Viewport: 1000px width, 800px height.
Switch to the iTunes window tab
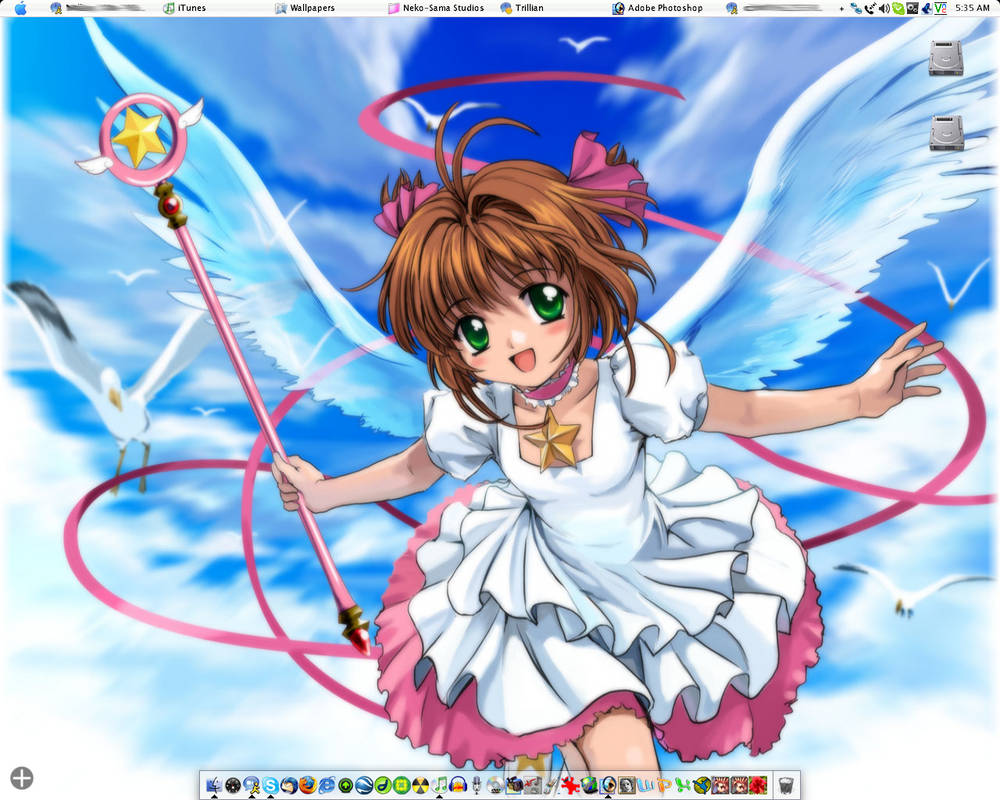click(x=184, y=8)
